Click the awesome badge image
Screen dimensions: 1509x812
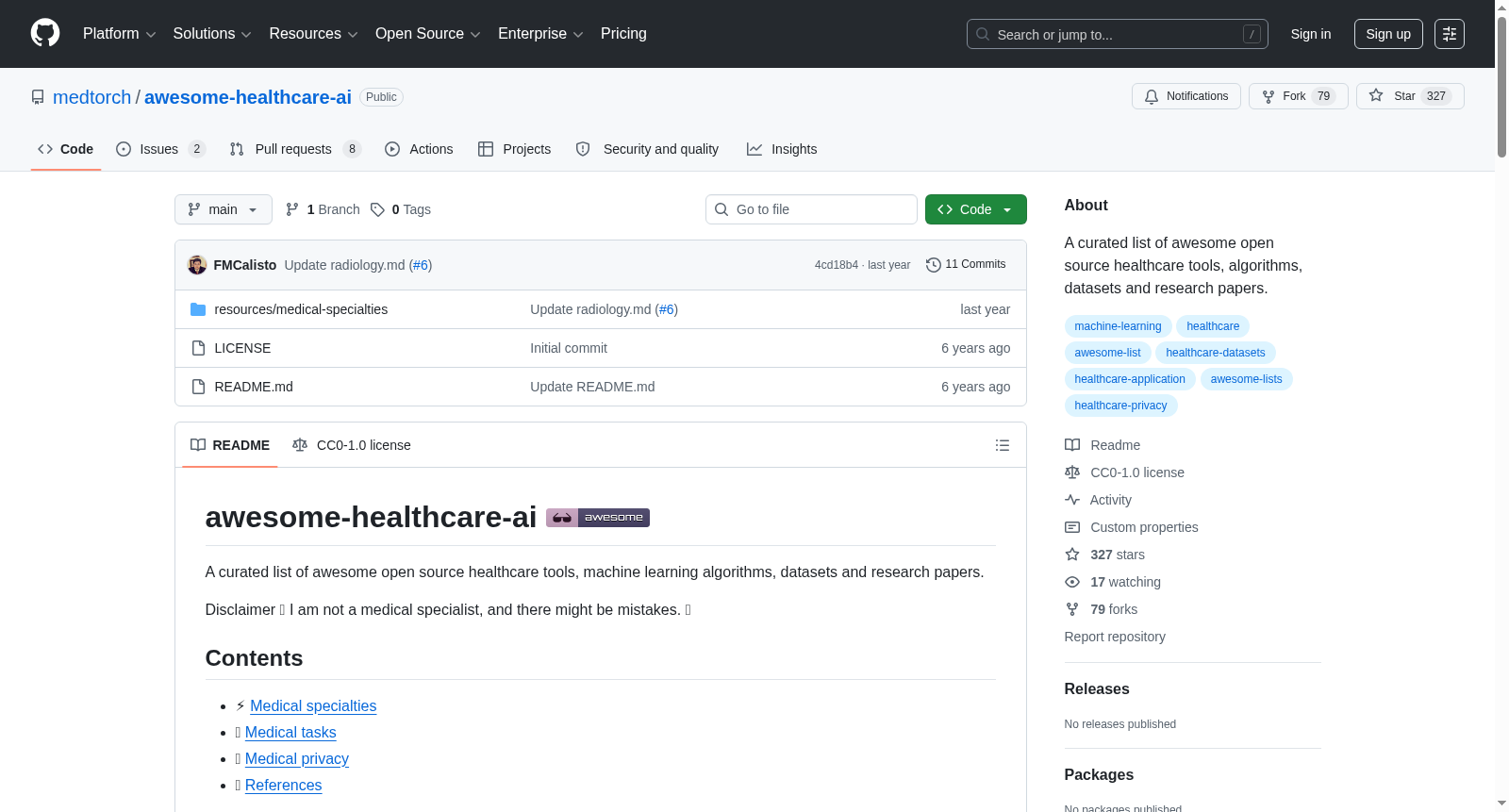[598, 518]
